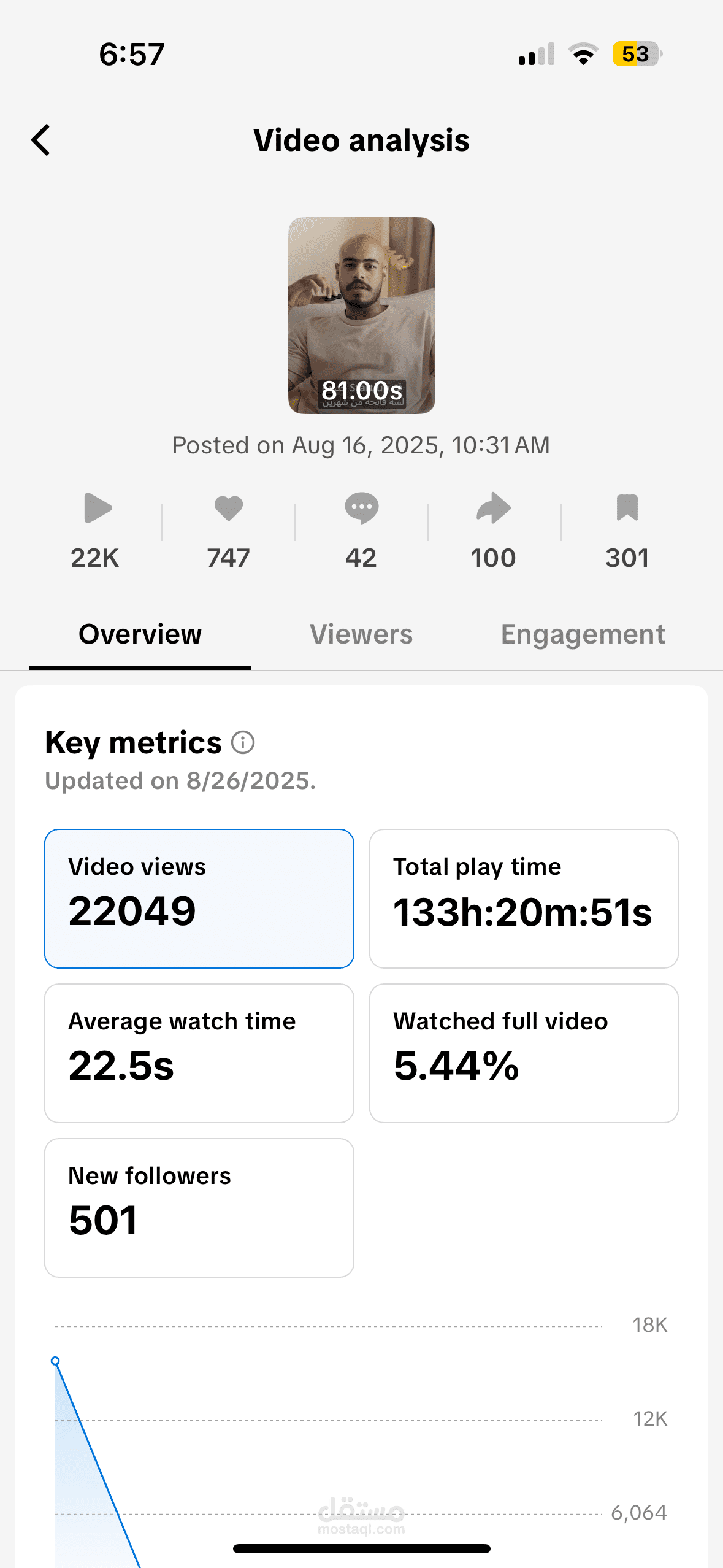Tap the comments bubble icon

[x=361, y=509]
